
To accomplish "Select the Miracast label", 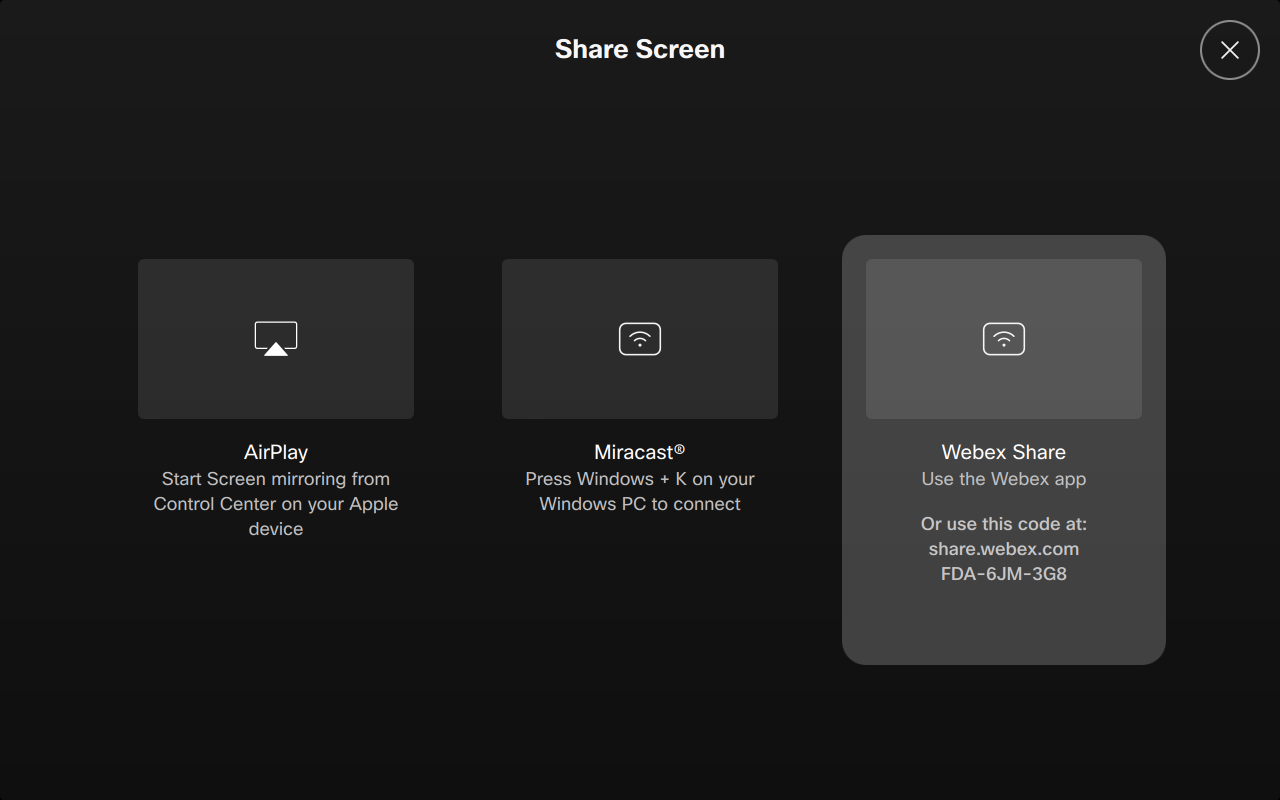I will (x=640, y=452).
